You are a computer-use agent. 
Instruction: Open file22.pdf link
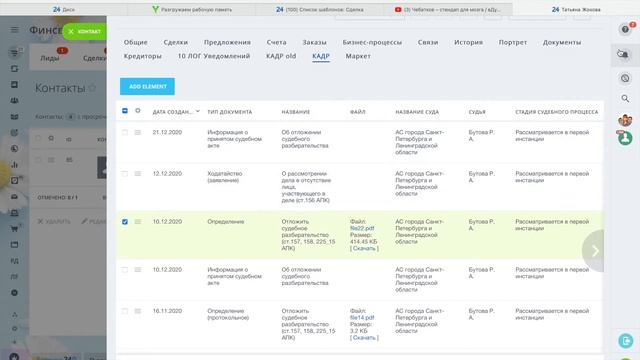[x=362, y=229]
